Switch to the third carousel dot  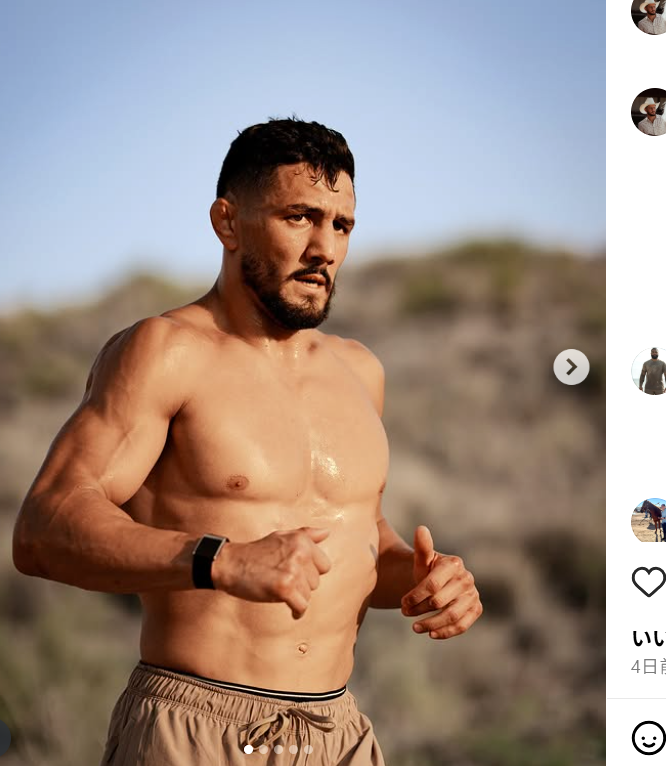click(x=279, y=749)
